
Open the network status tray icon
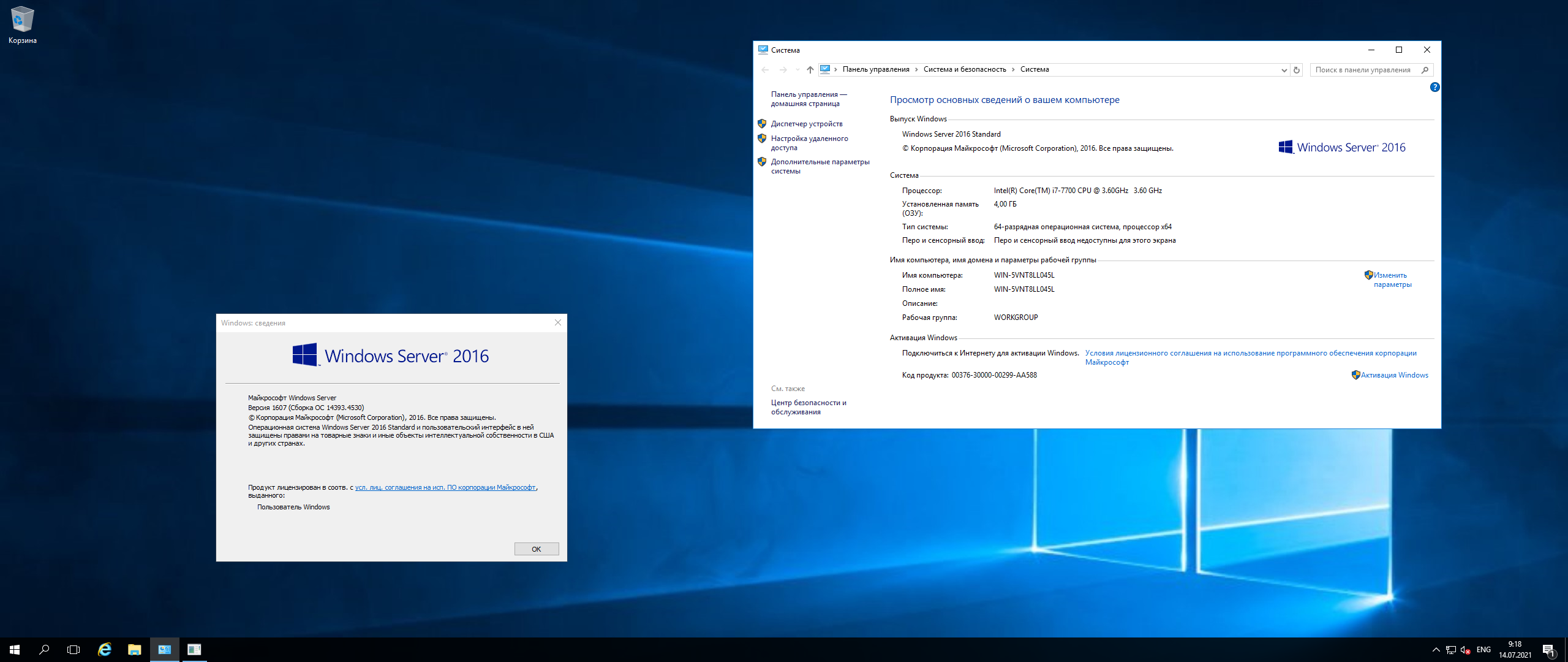pyautogui.click(x=1450, y=650)
